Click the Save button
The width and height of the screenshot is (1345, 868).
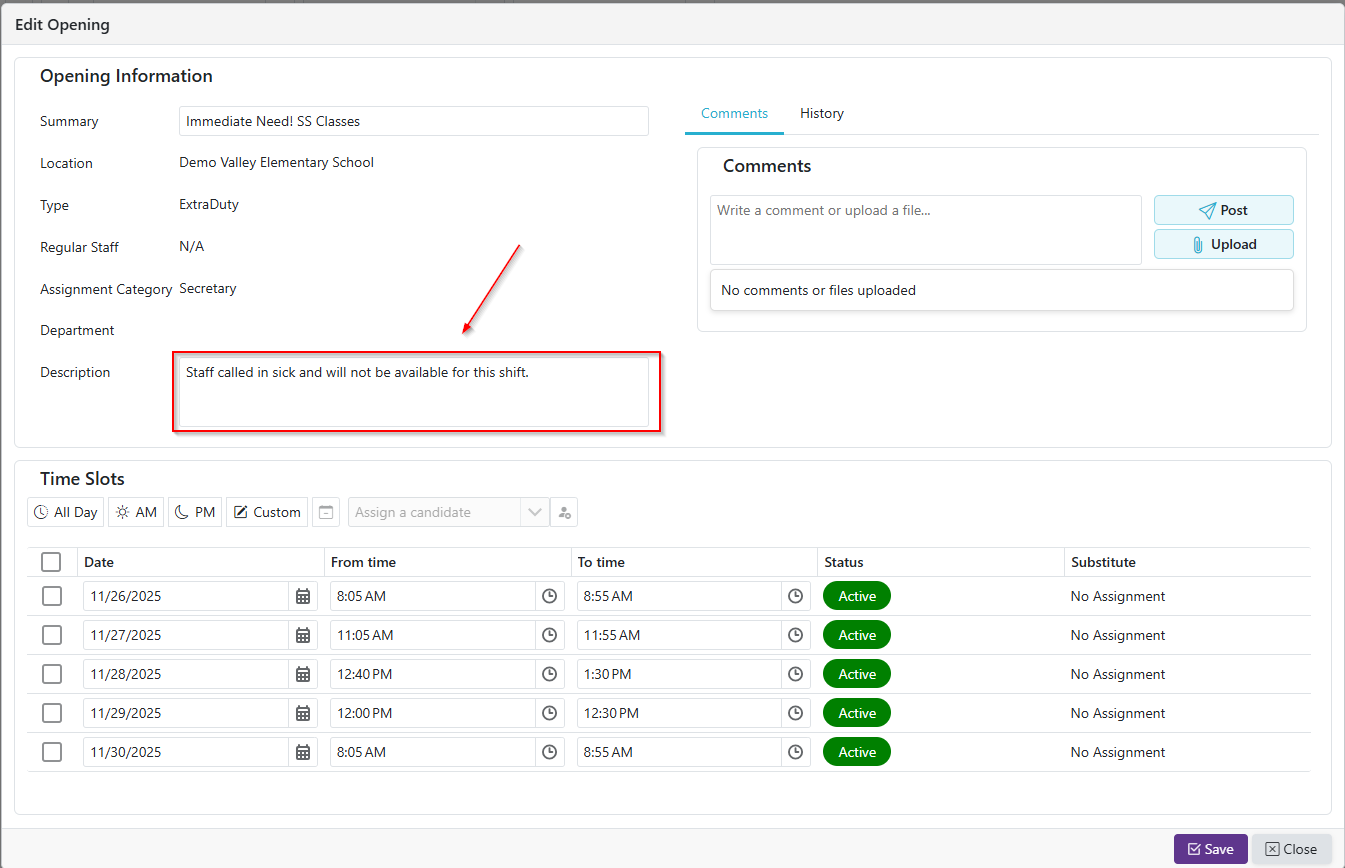pos(1210,849)
